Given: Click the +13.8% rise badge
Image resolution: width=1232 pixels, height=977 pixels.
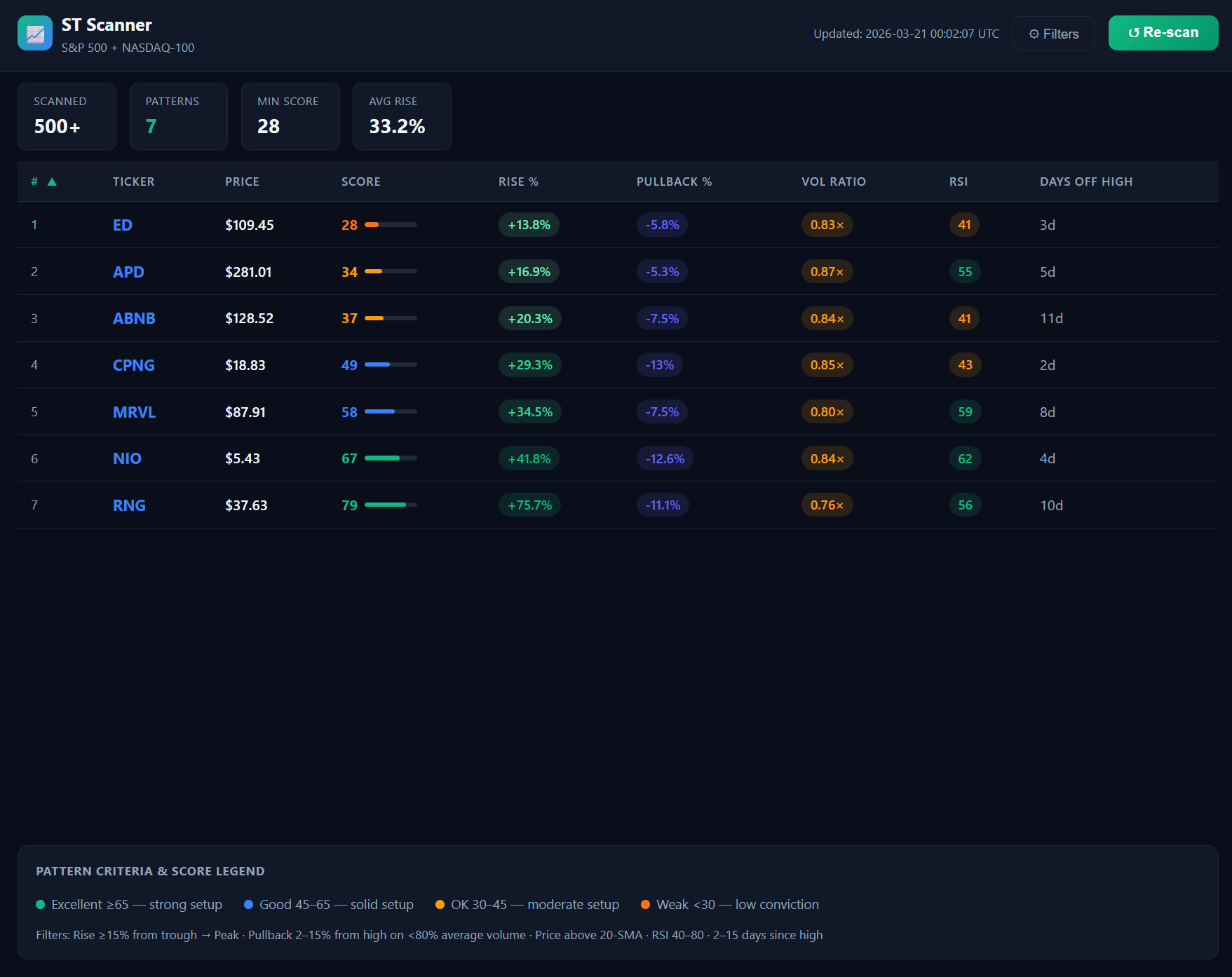Looking at the screenshot, I should click(x=529, y=225).
